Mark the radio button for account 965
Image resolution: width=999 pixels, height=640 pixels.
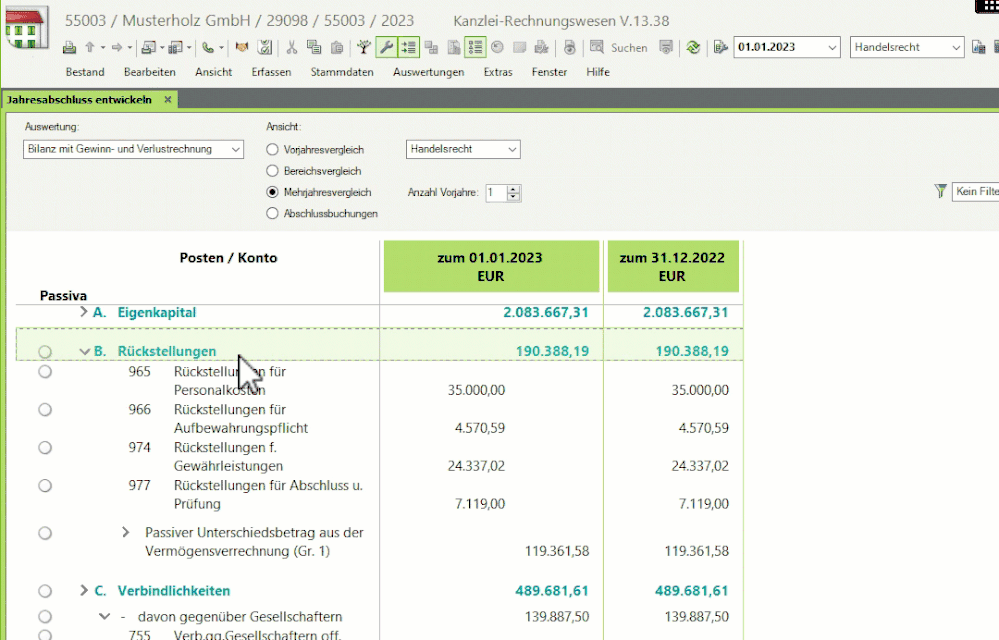click(45, 371)
